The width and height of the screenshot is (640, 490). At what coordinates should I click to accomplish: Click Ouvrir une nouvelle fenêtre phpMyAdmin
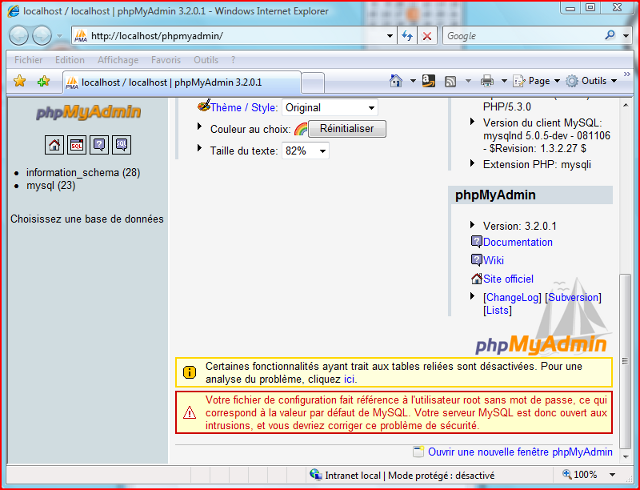click(520, 452)
